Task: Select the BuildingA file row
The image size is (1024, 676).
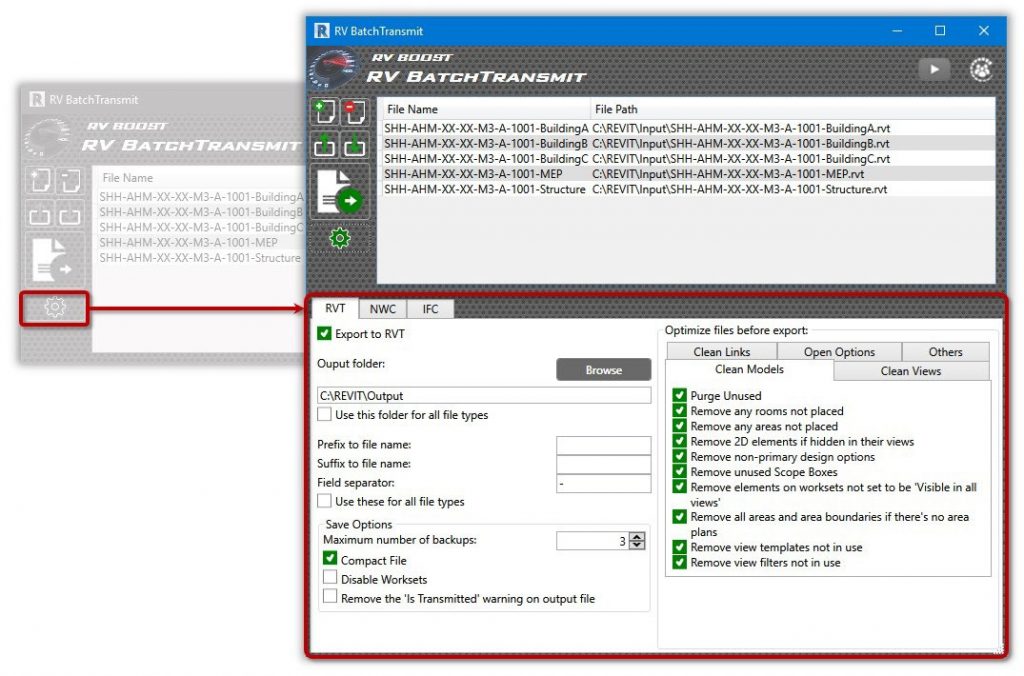Action: point(688,128)
